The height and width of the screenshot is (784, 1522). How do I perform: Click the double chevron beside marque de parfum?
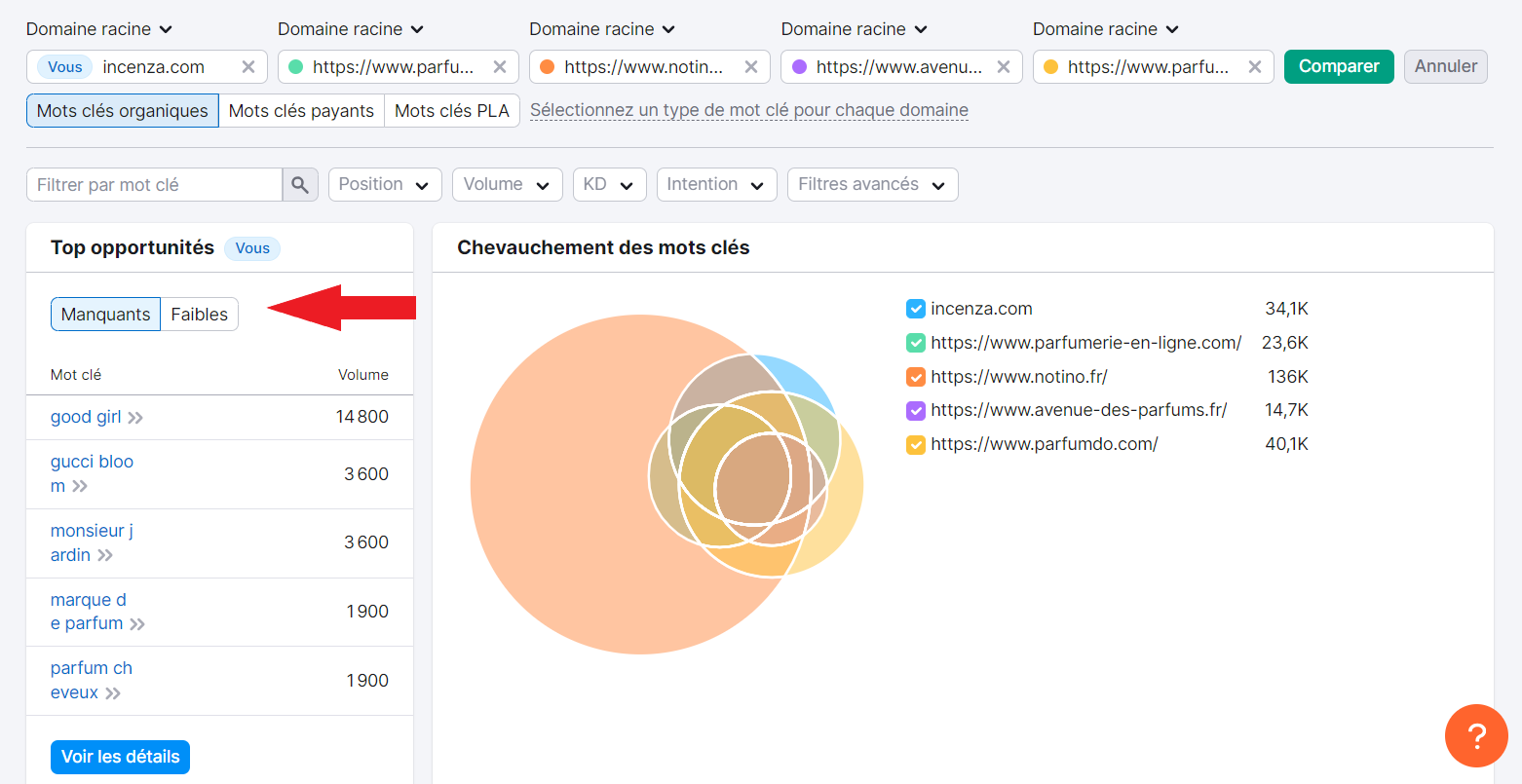(137, 624)
